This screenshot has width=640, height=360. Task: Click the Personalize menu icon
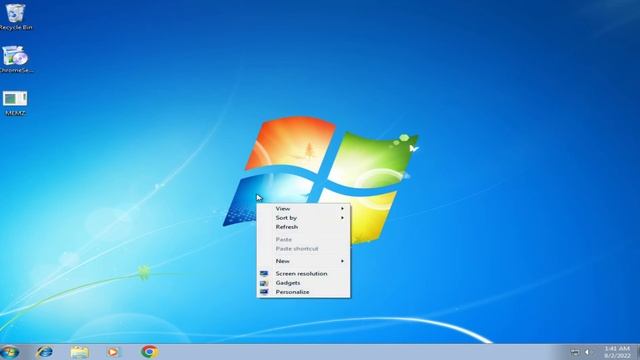pyautogui.click(x=264, y=292)
